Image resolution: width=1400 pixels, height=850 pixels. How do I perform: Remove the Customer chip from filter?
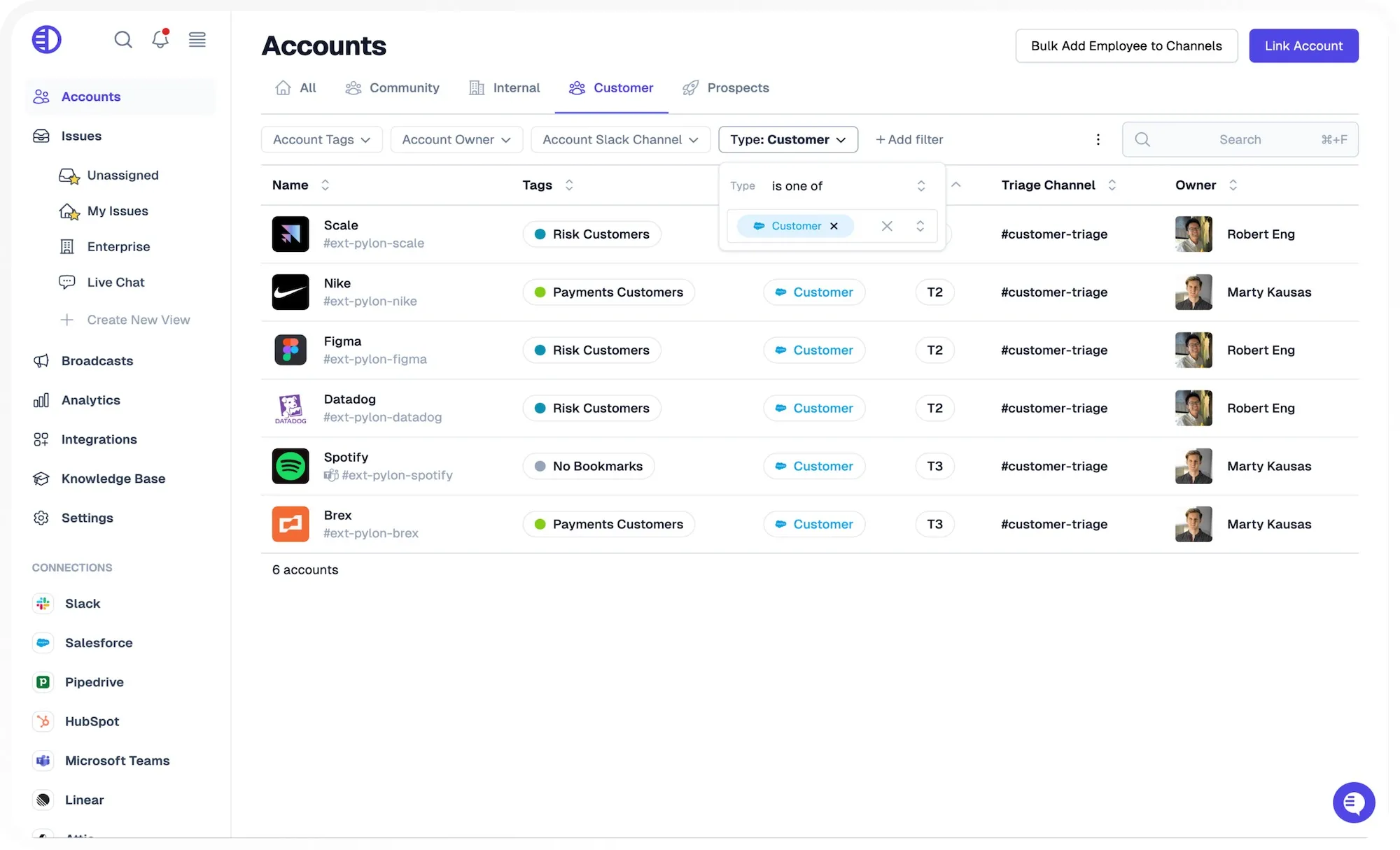[x=834, y=226]
